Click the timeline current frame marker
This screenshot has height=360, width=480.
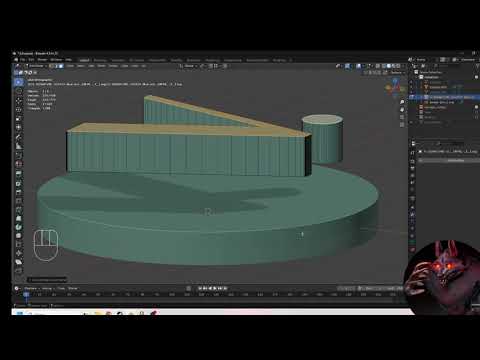click(26, 294)
